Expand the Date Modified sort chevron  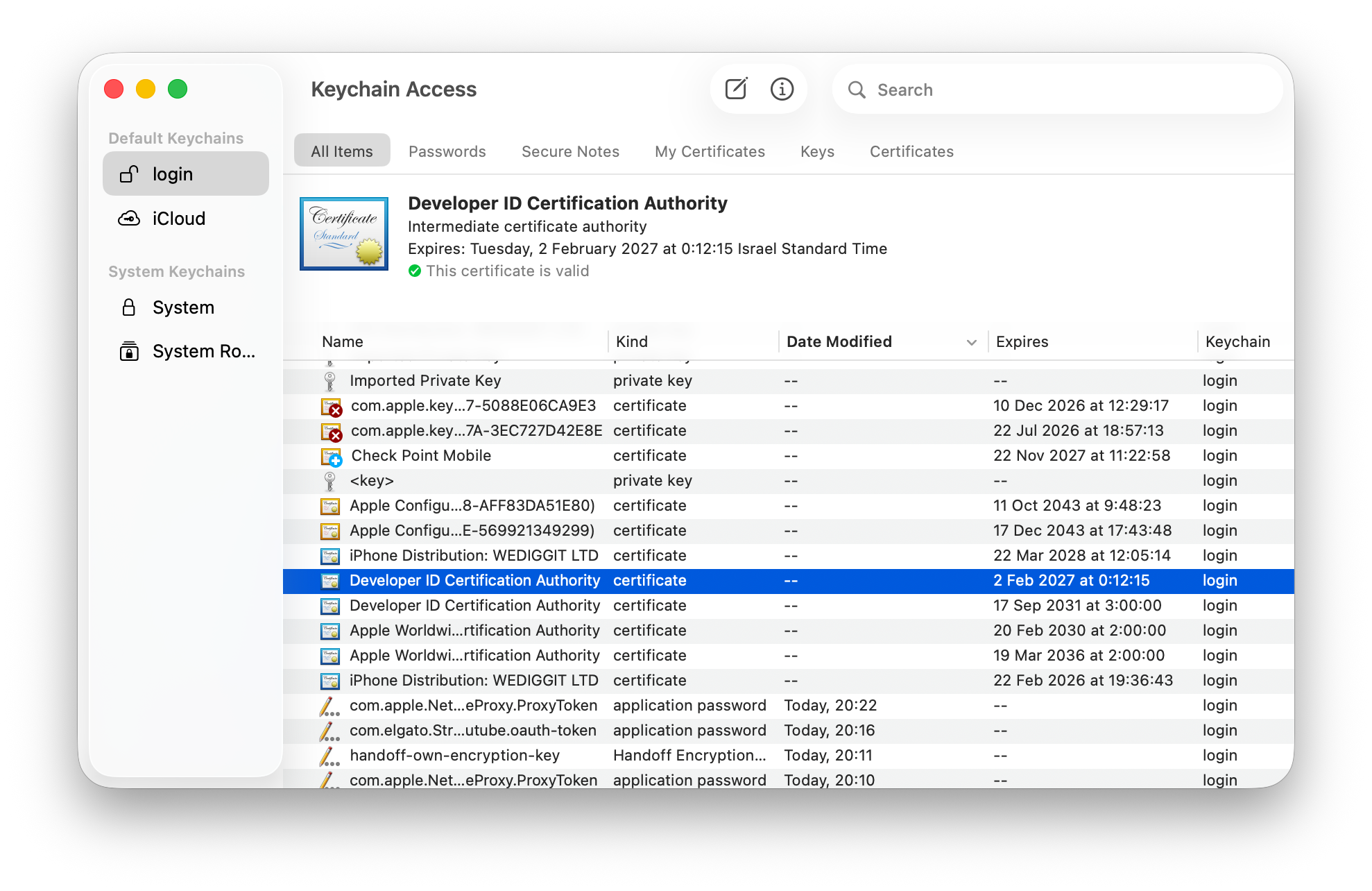pyautogui.click(x=972, y=342)
